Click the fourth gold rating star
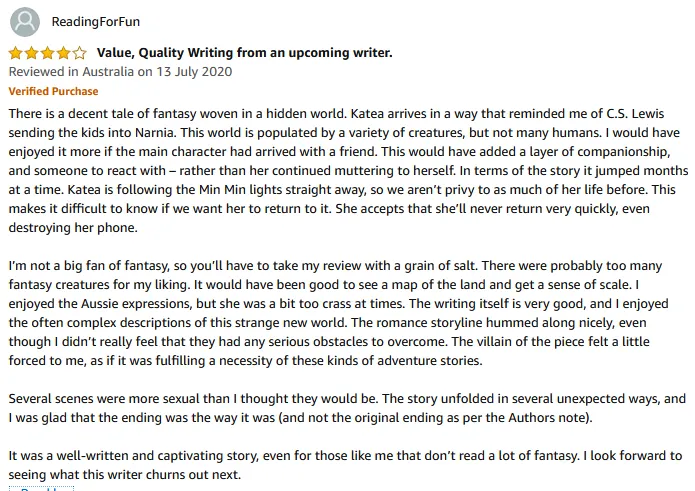 [x=63, y=53]
